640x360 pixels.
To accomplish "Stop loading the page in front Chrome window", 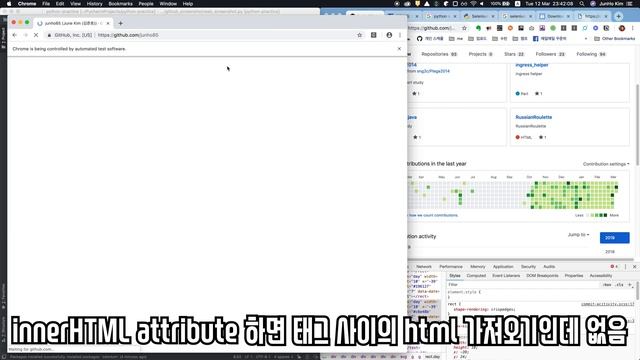I will (x=36, y=35).
